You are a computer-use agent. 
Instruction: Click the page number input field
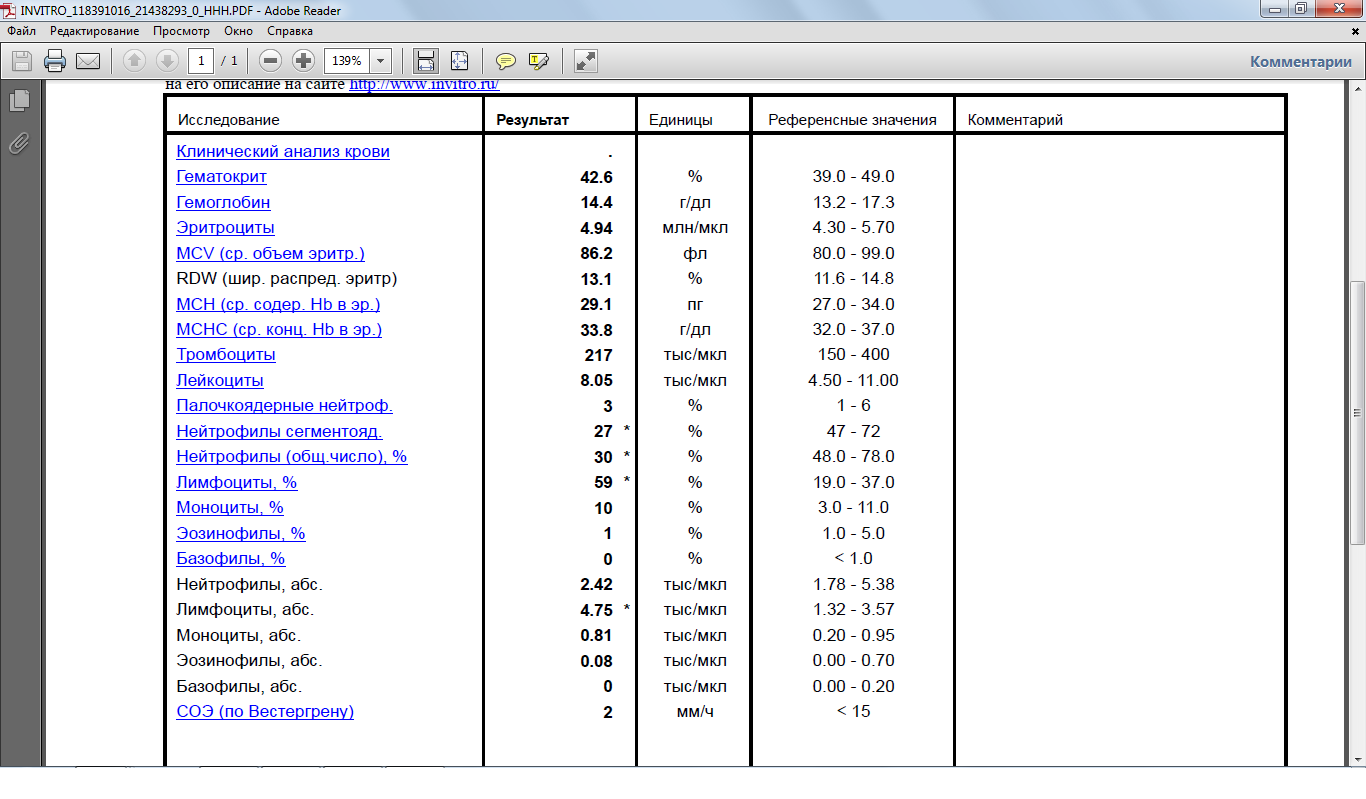[201, 61]
